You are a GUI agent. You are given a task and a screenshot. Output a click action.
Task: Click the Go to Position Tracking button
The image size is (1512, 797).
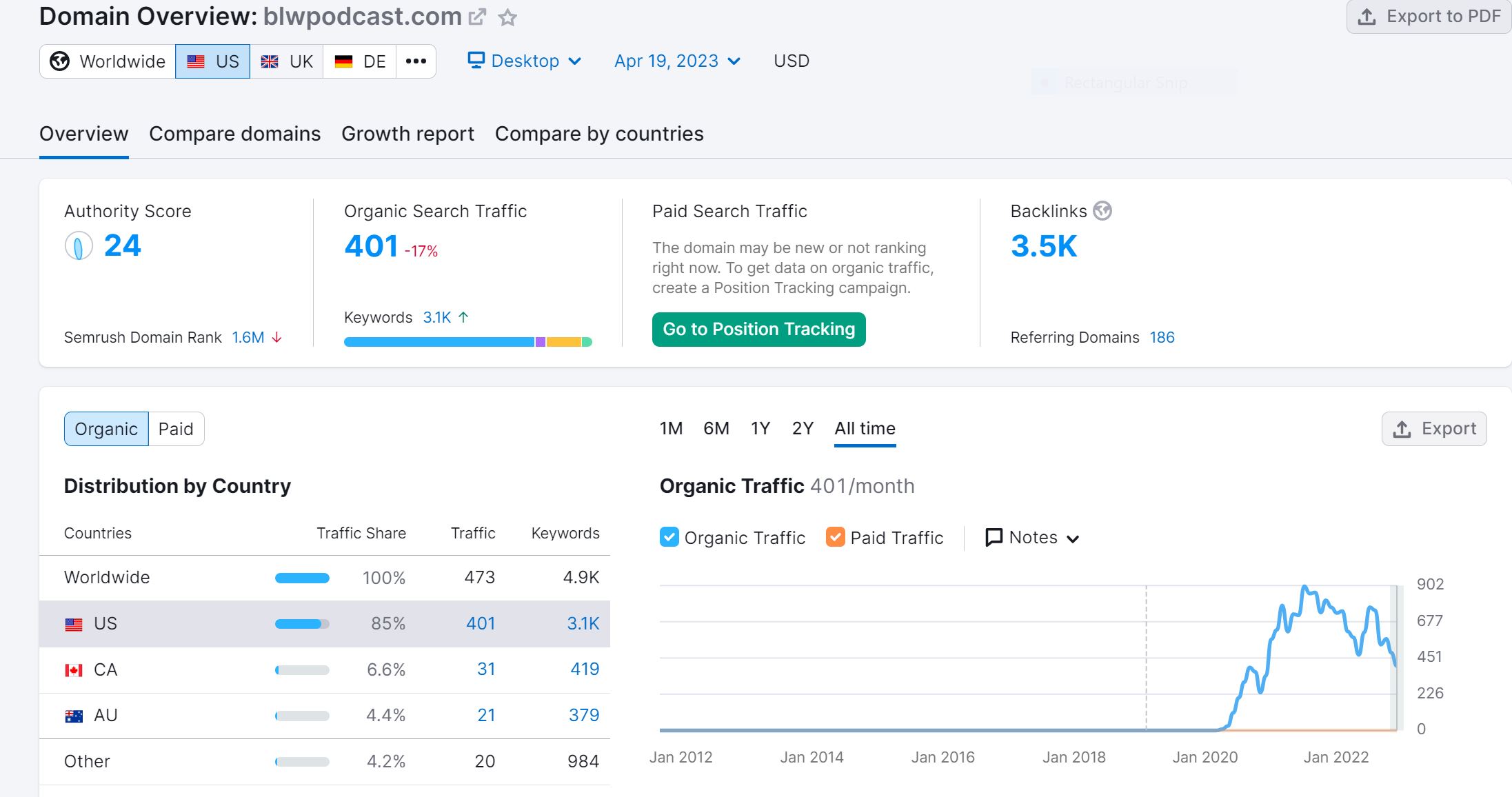click(758, 330)
